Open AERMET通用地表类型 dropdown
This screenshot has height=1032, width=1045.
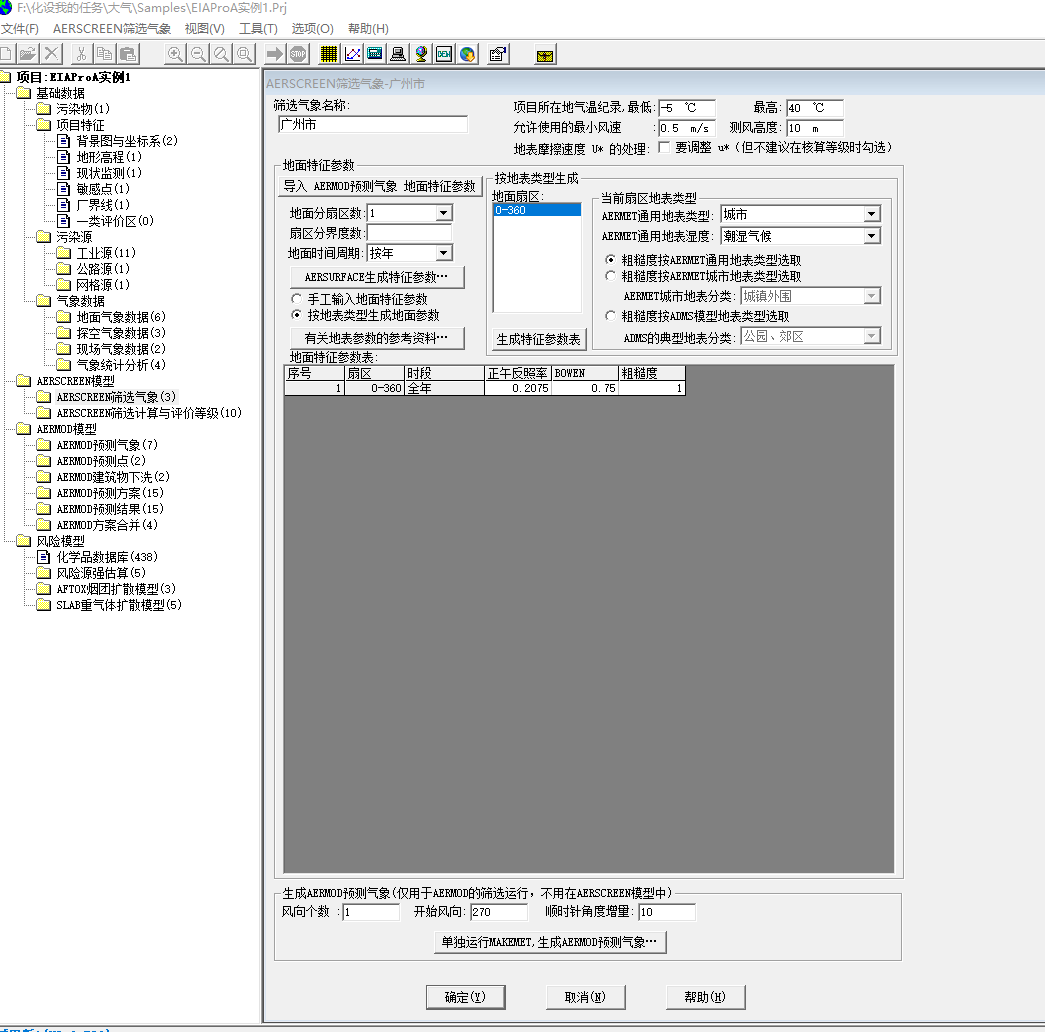tap(872, 214)
